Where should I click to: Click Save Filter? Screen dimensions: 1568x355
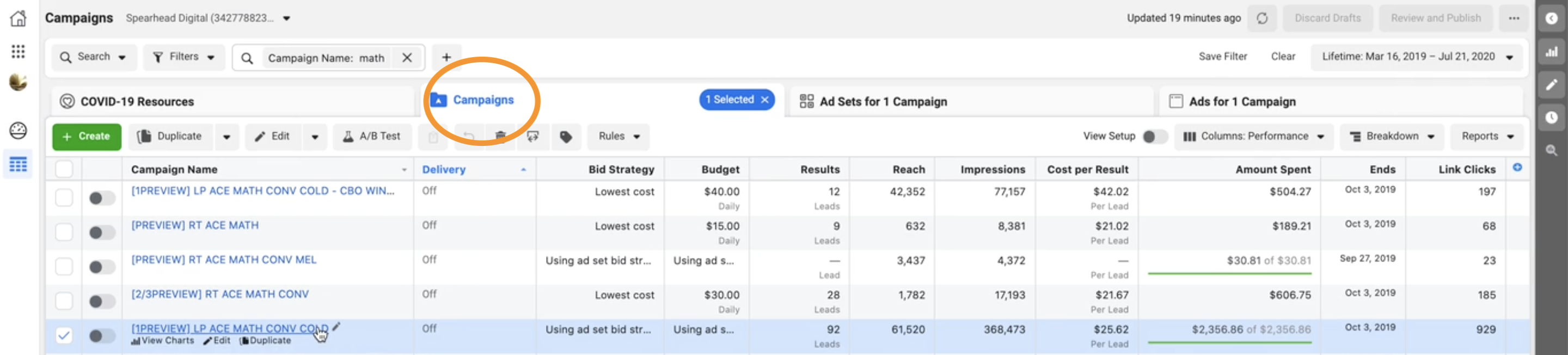coord(1222,57)
